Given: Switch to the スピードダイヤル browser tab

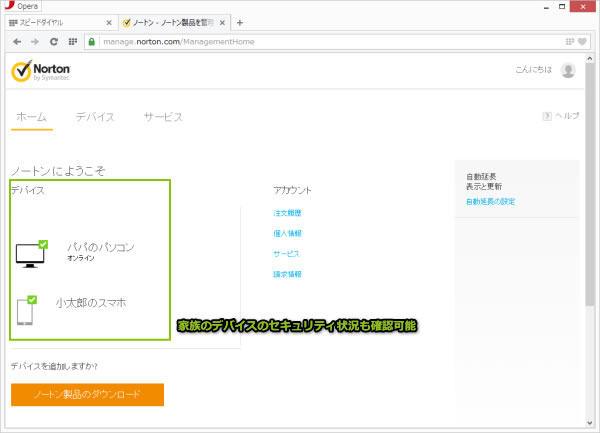Looking at the screenshot, I should (x=61, y=23).
